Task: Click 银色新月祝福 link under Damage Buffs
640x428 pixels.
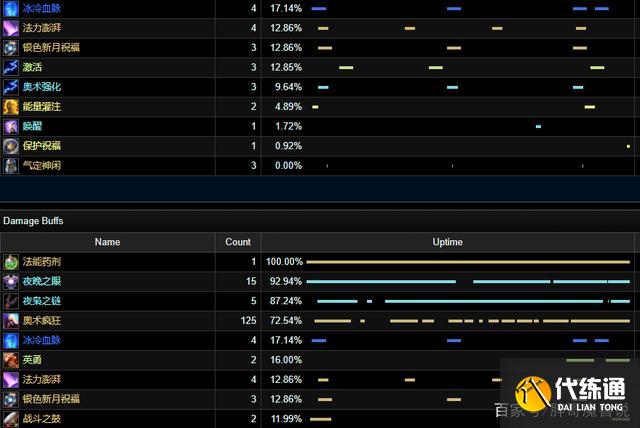Action: 50,398
